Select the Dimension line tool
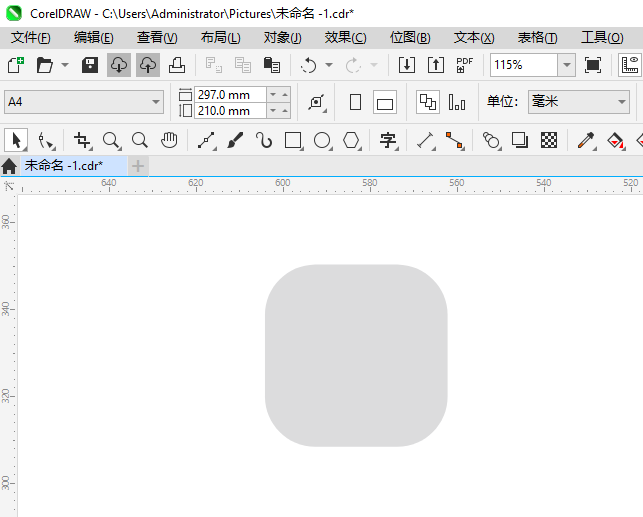The width and height of the screenshot is (643, 517). click(426, 141)
